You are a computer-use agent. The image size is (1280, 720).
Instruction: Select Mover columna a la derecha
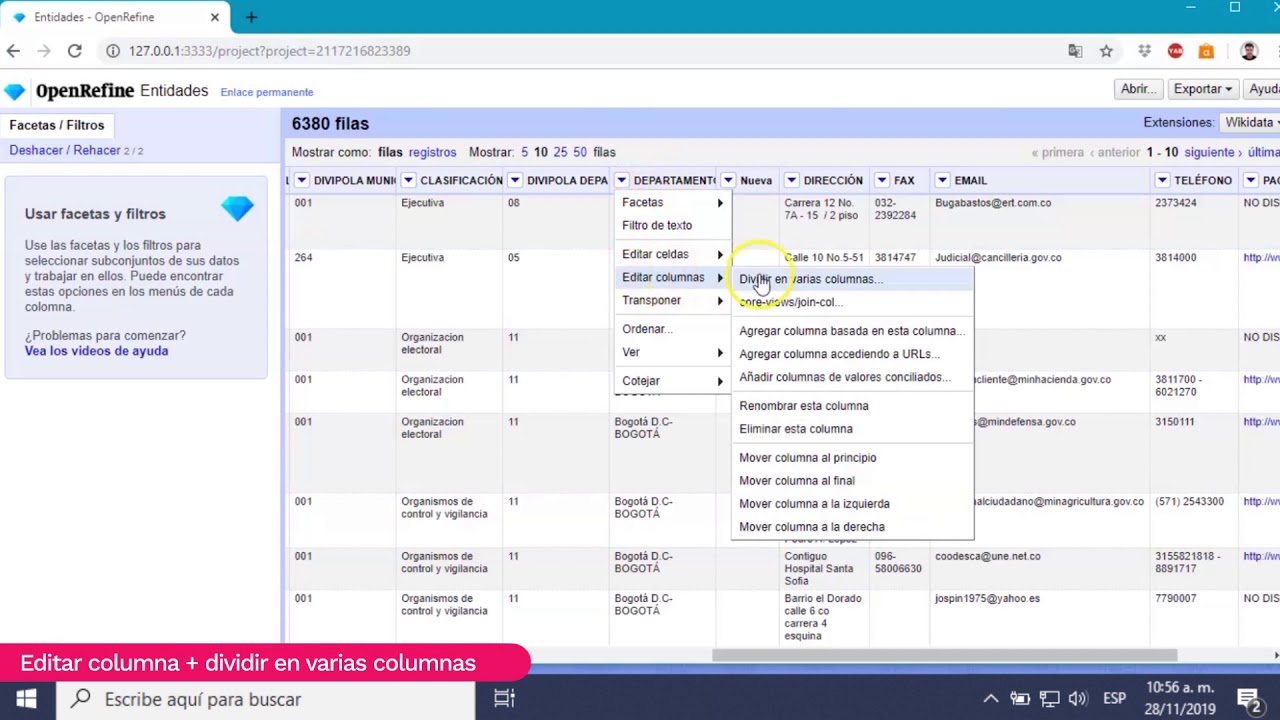point(853,527)
